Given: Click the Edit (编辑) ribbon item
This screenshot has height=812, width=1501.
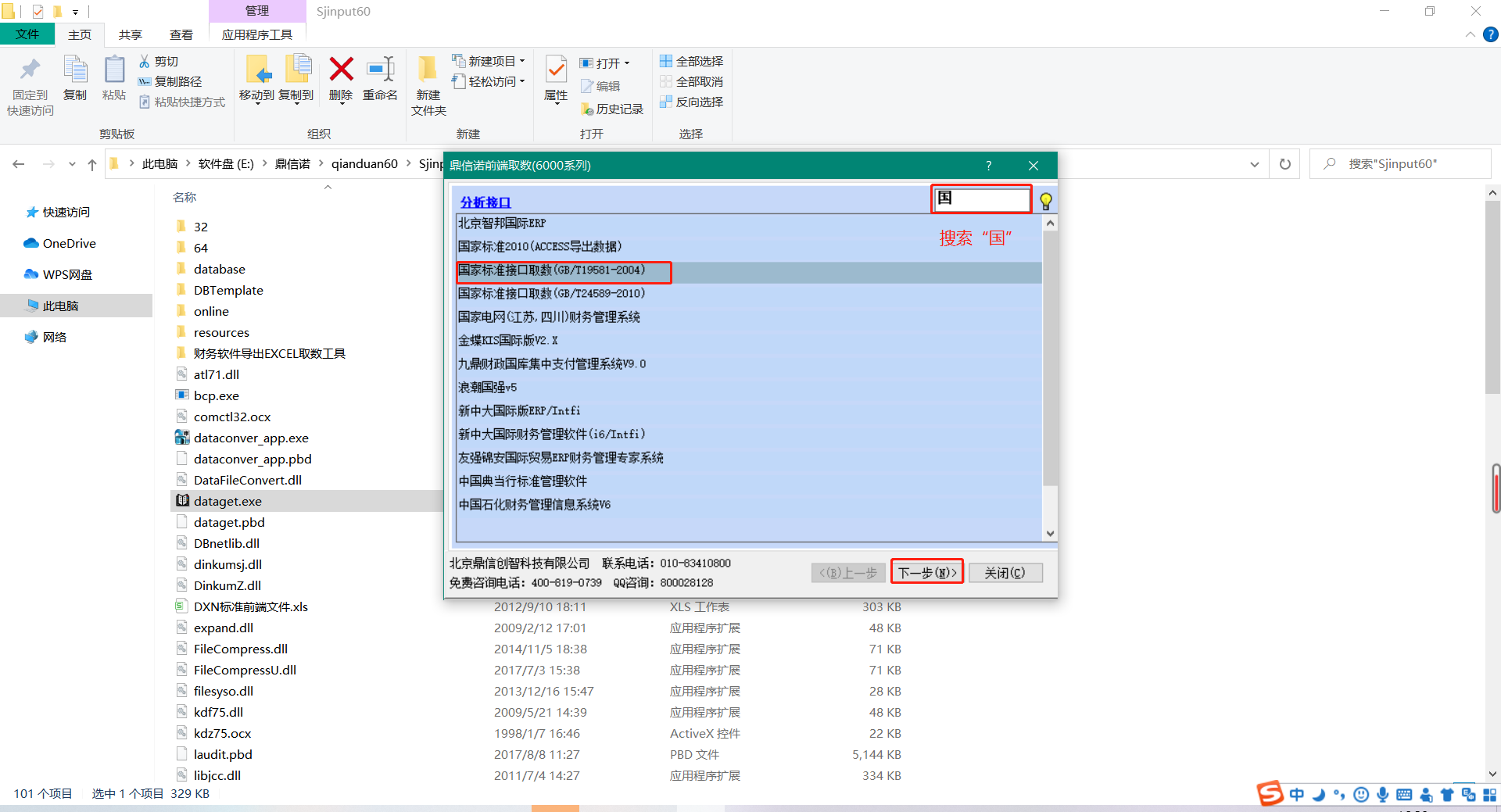Looking at the screenshot, I should 600,86.
